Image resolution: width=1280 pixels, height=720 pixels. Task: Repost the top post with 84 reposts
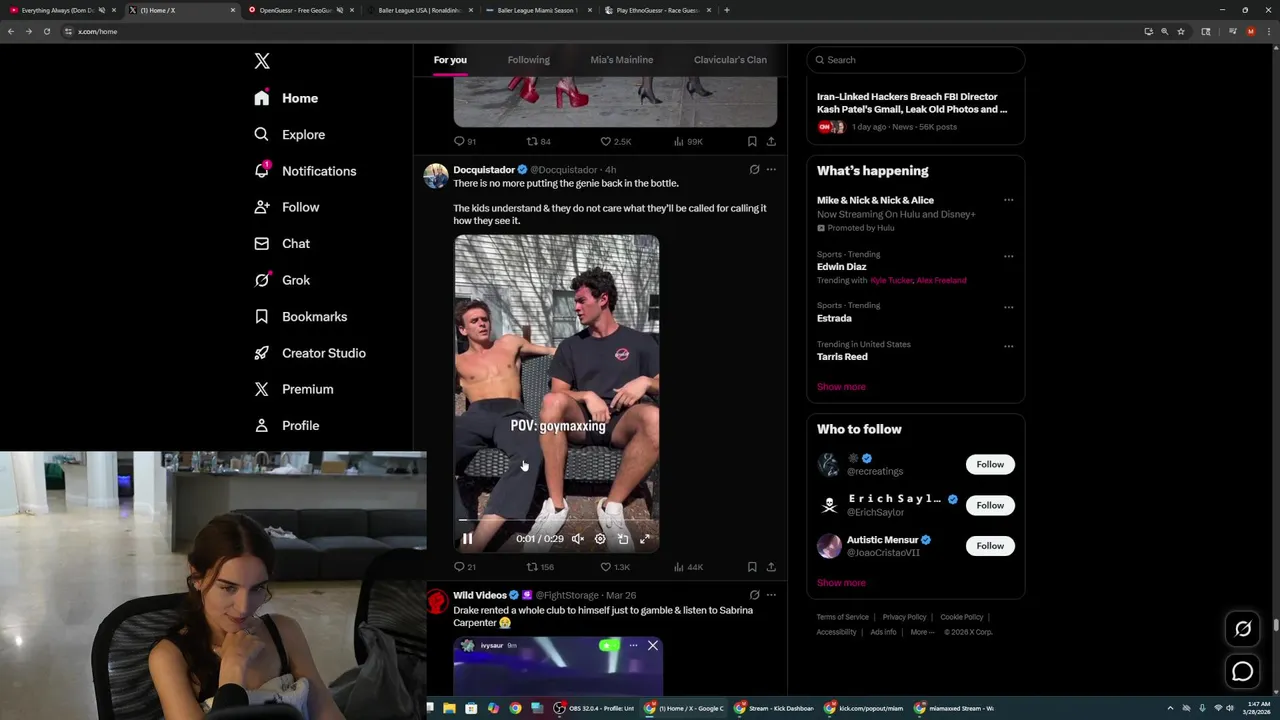click(539, 142)
